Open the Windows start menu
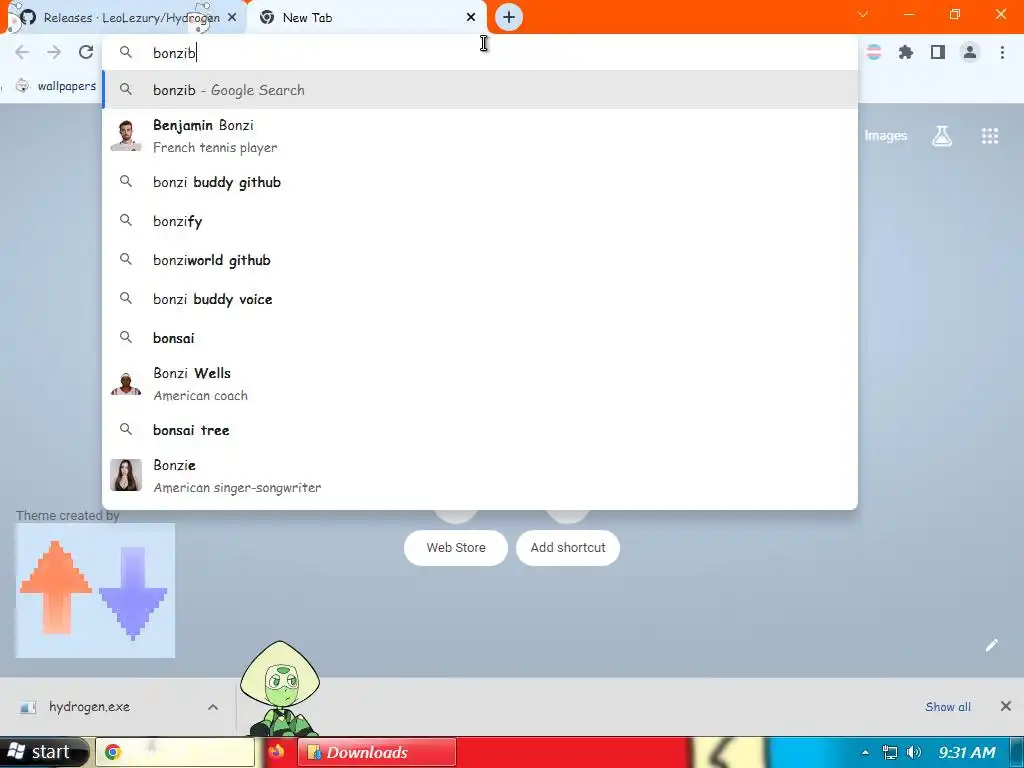This screenshot has width=1024, height=768. click(43, 752)
